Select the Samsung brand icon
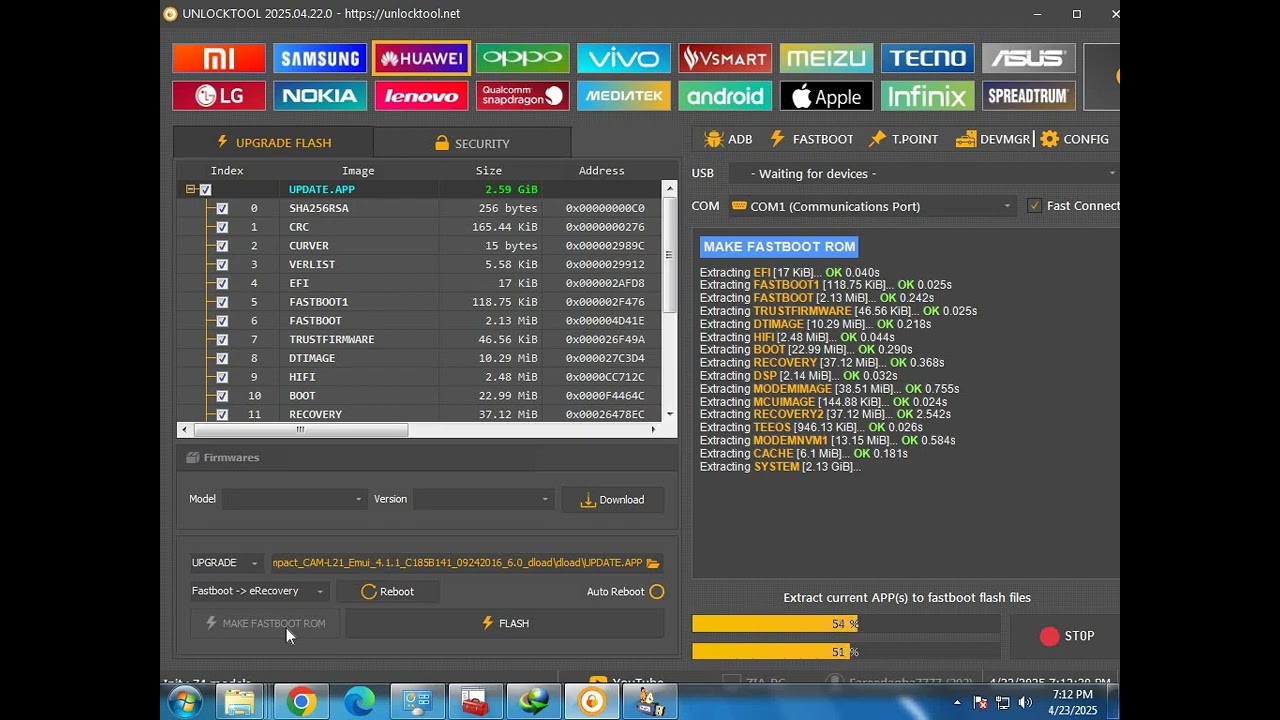Image resolution: width=1280 pixels, height=720 pixels. click(320, 58)
